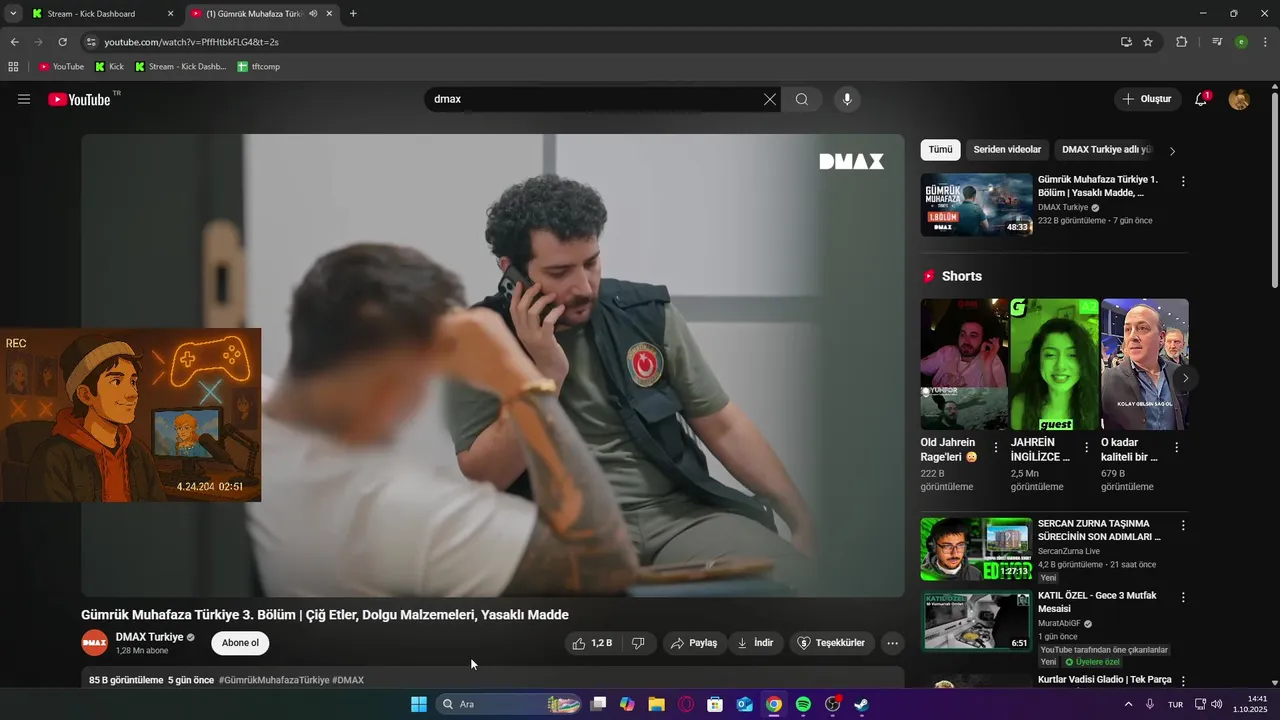This screenshot has width=1280, height=720.
Task: Open KATIL ÖZEL Gece 3 thumbnail
Action: [976, 620]
